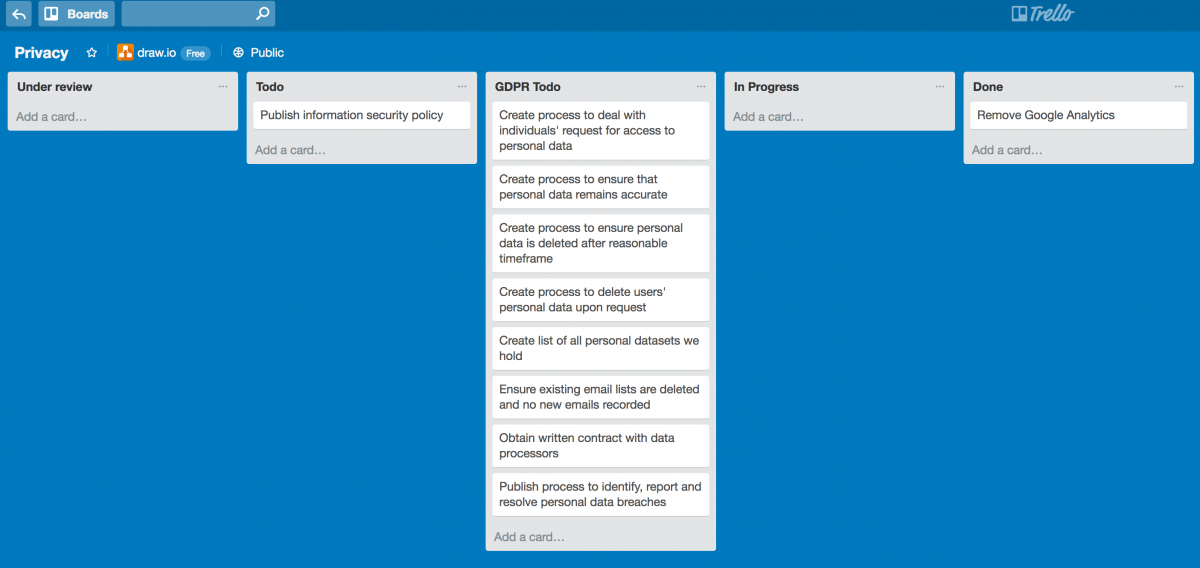Add a card to In Progress list
1200x568 pixels.
point(769,117)
